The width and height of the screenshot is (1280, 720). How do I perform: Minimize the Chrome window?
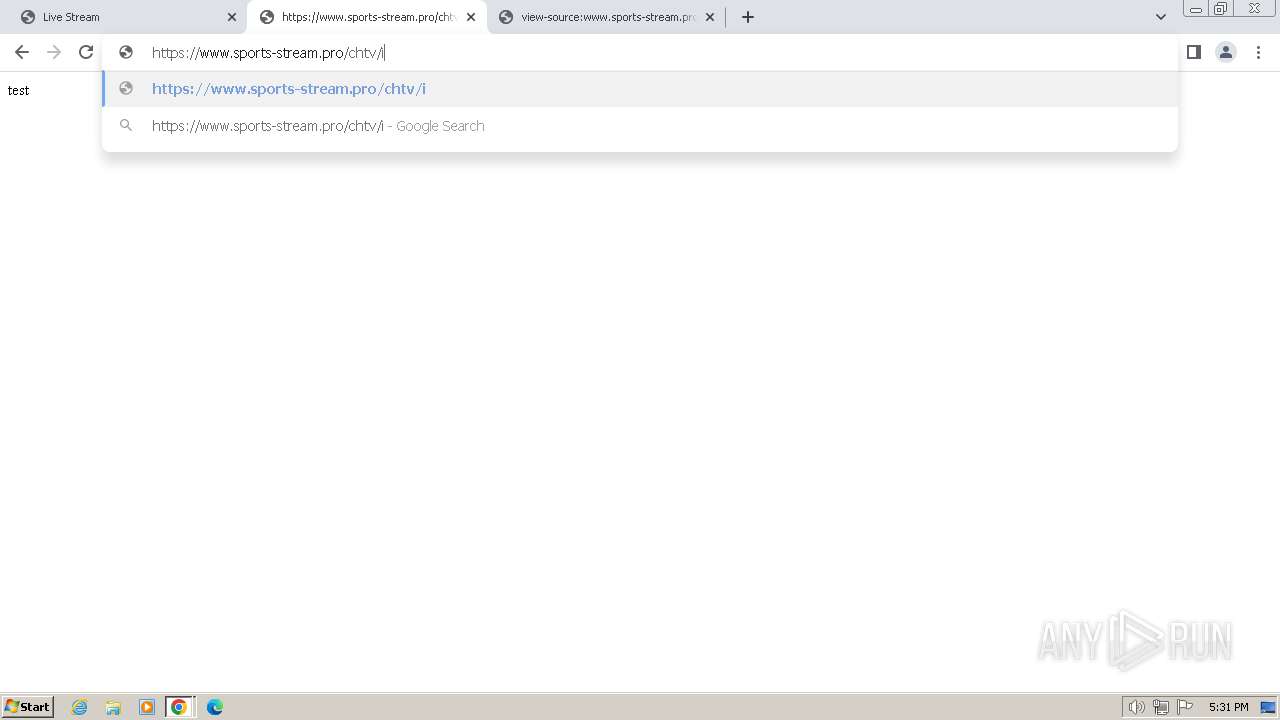1196,8
